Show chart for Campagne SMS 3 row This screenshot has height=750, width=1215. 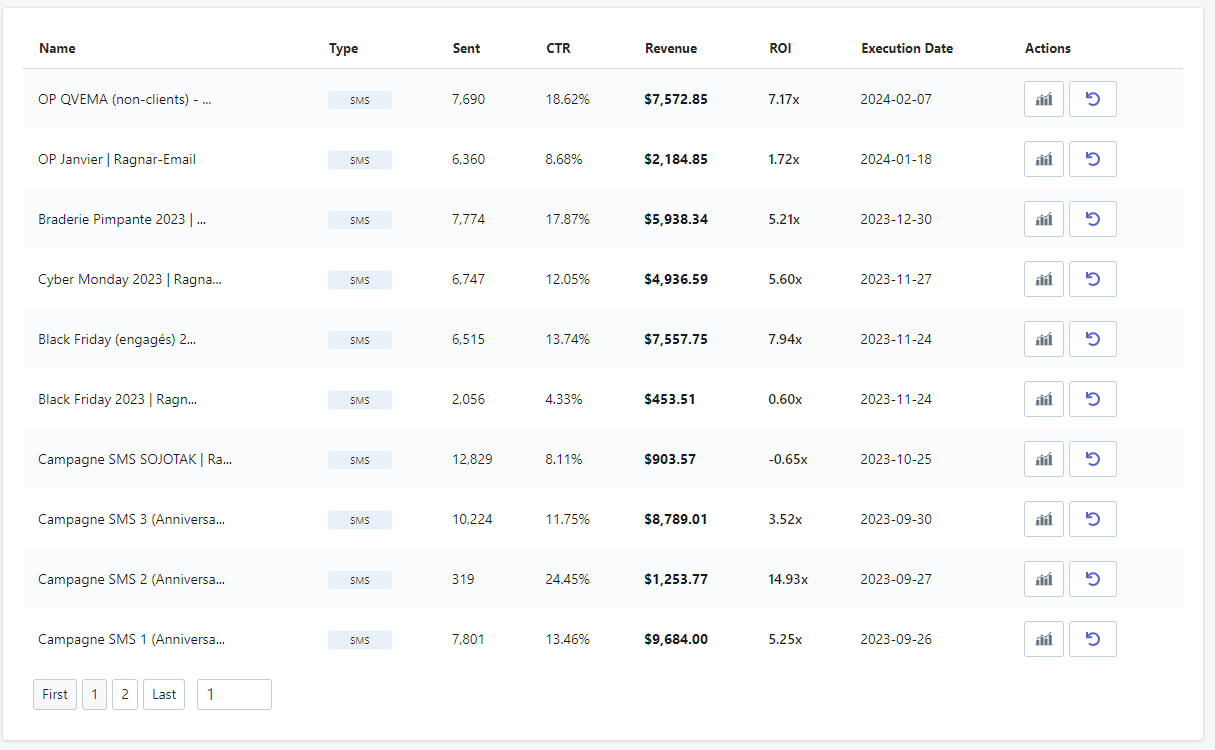point(1044,519)
